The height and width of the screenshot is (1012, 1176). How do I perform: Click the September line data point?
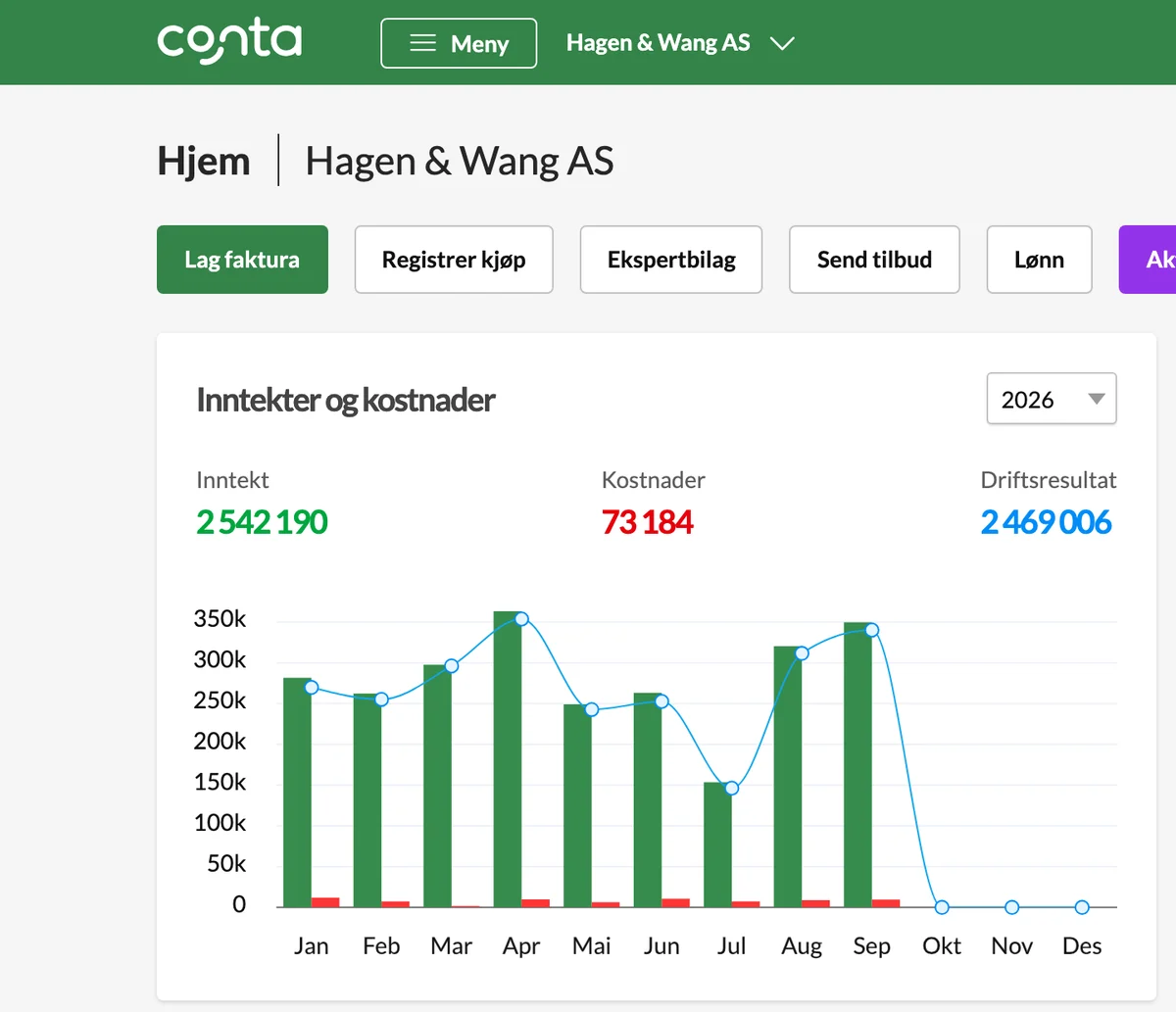click(872, 630)
